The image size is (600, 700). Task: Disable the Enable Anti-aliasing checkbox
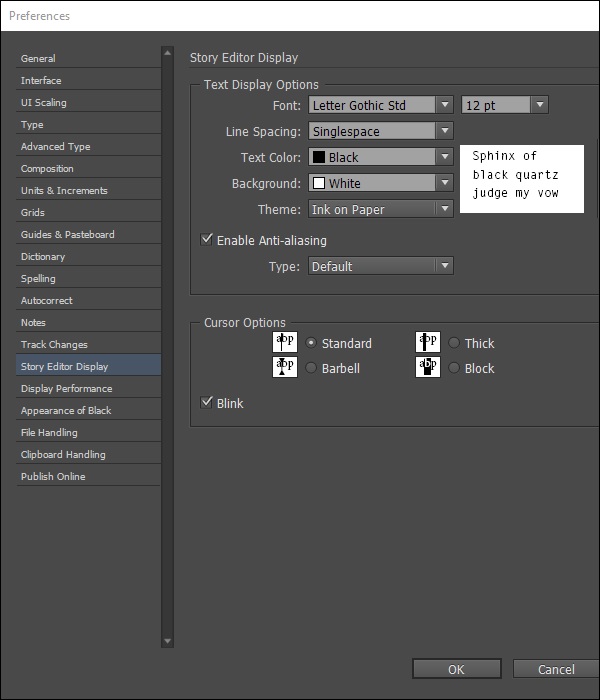[207, 240]
